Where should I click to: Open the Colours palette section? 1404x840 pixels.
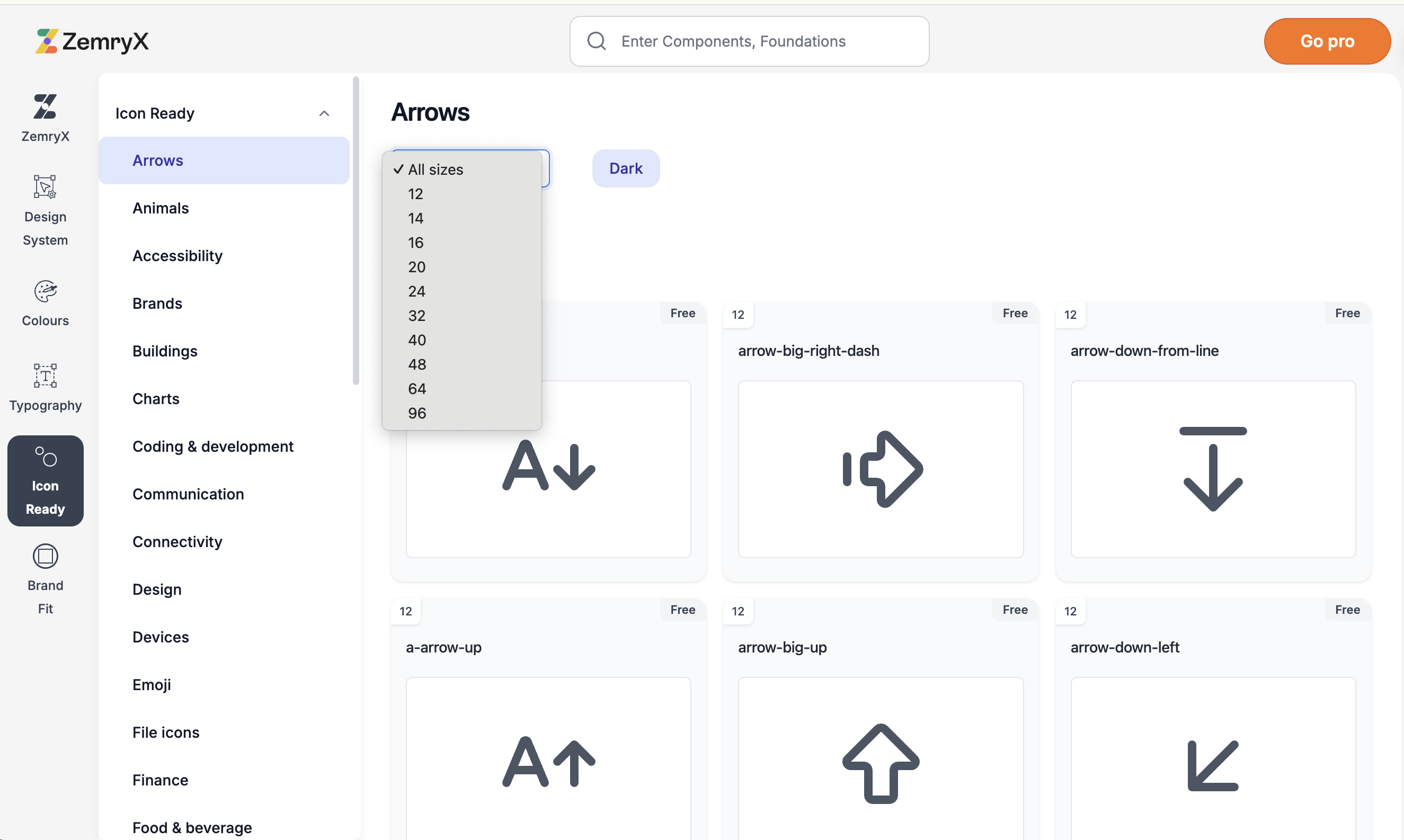(x=45, y=303)
